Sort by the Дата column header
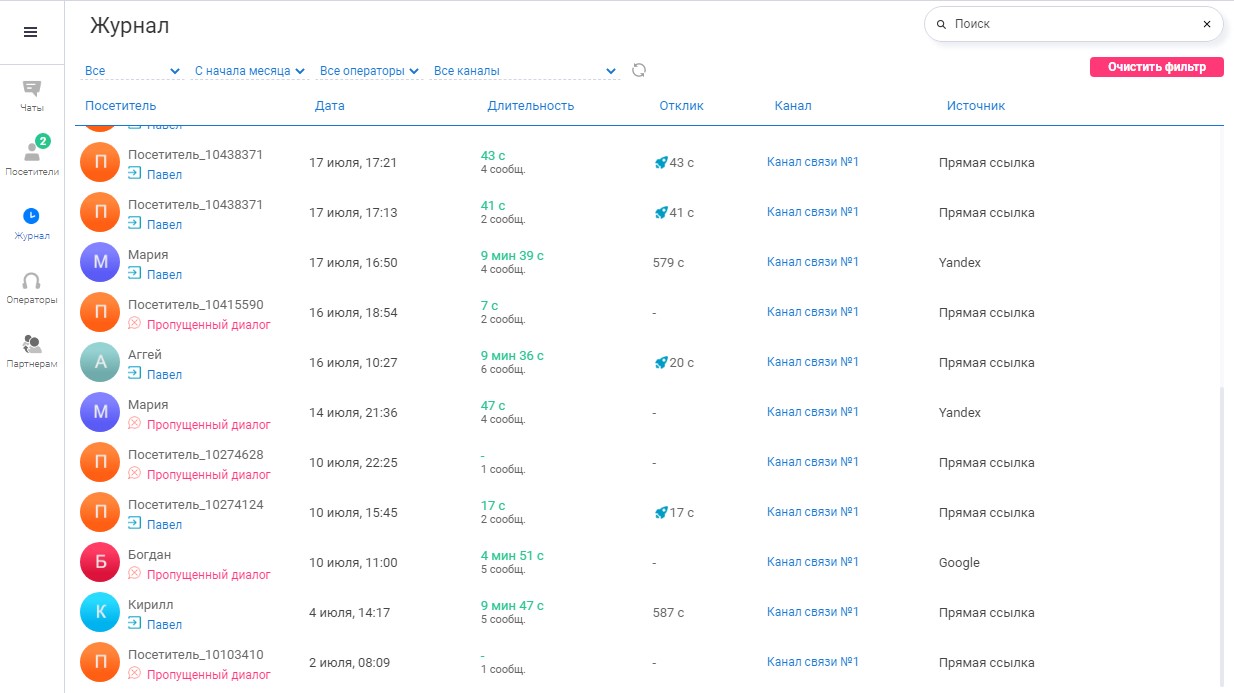 (x=329, y=106)
